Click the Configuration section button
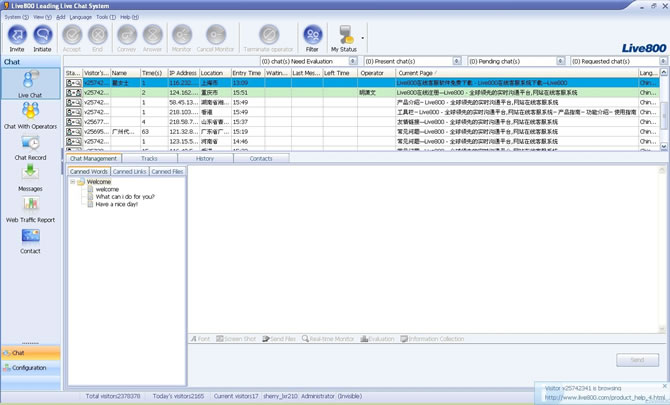This screenshot has width=670, height=405. tap(30, 367)
